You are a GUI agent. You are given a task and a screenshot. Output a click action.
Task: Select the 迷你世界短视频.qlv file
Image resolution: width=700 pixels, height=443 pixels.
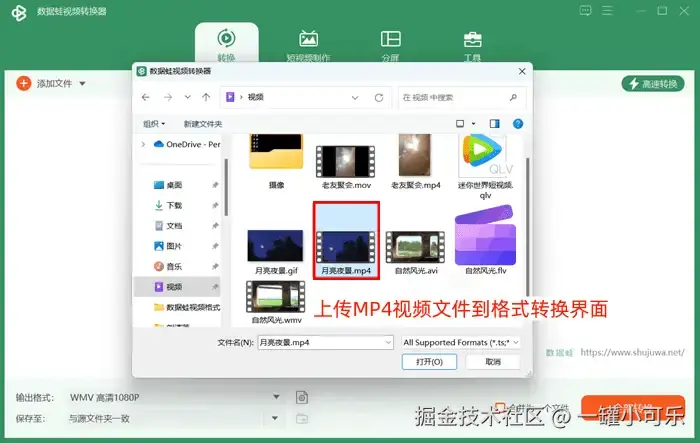pos(485,167)
